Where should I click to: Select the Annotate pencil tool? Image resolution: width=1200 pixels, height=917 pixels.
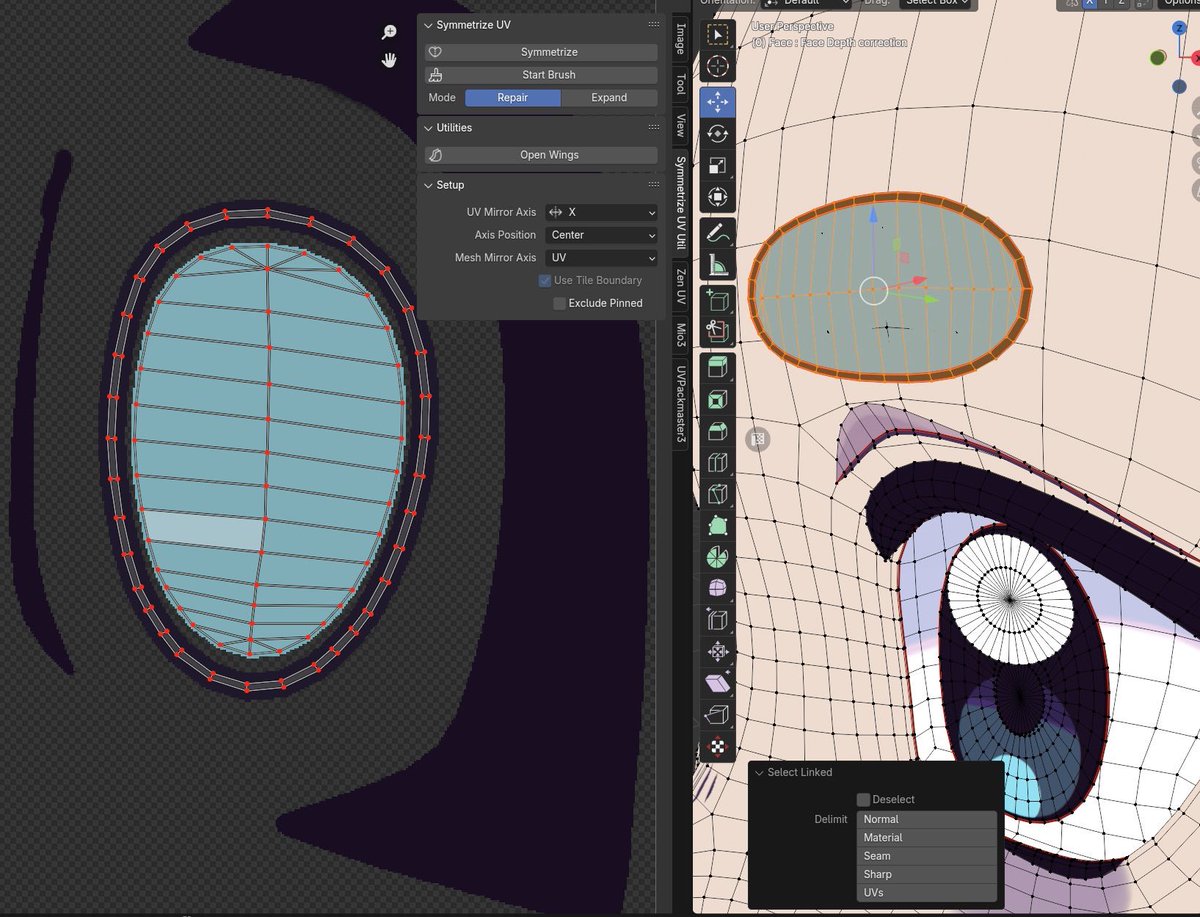pyautogui.click(x=717, y=233)
